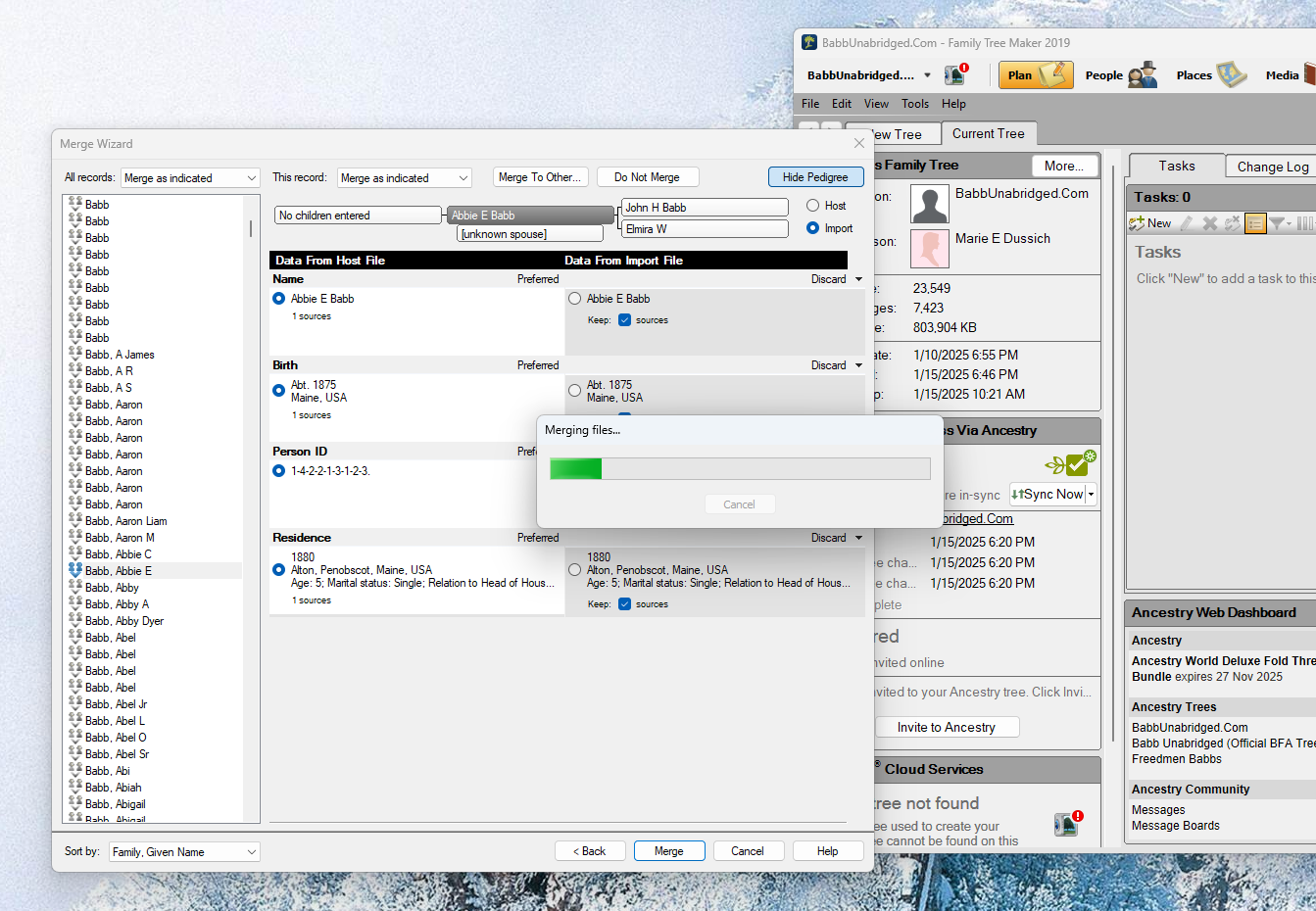
Task: Select the Import radio button
Action: click(x=814, y=228)
